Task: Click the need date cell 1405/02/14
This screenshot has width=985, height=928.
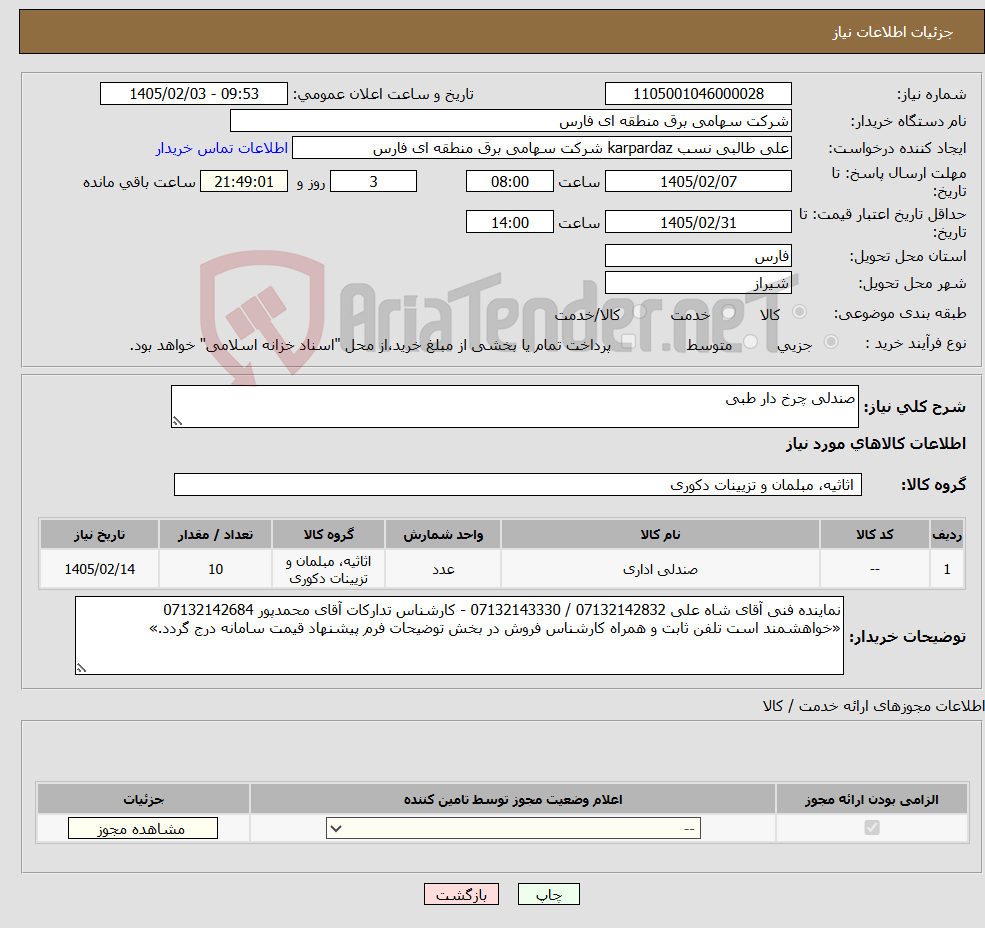Action: [99, 569]
